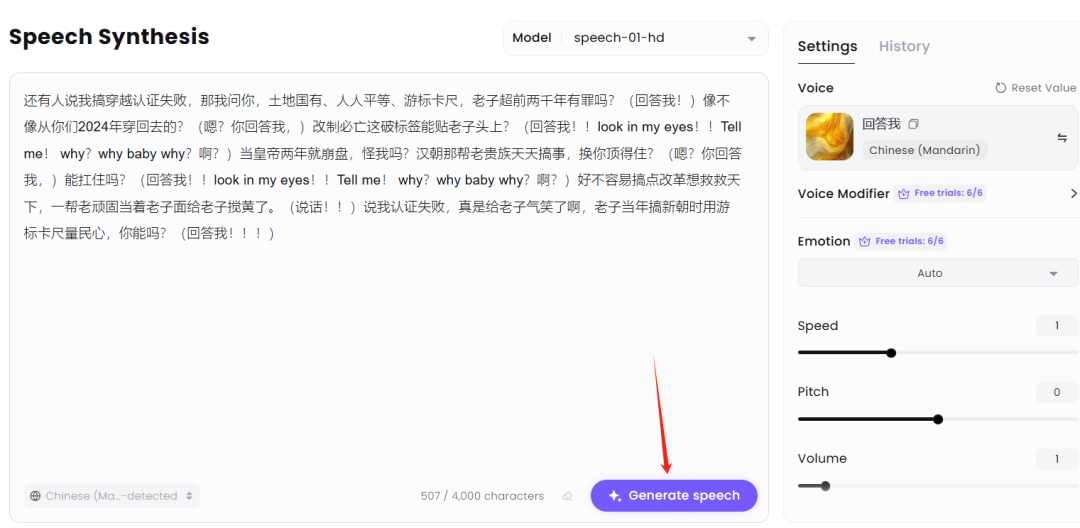Click the Pitch slider handle
The height and width of the screenshot is (528, 1080).
(x=937, y=419)
